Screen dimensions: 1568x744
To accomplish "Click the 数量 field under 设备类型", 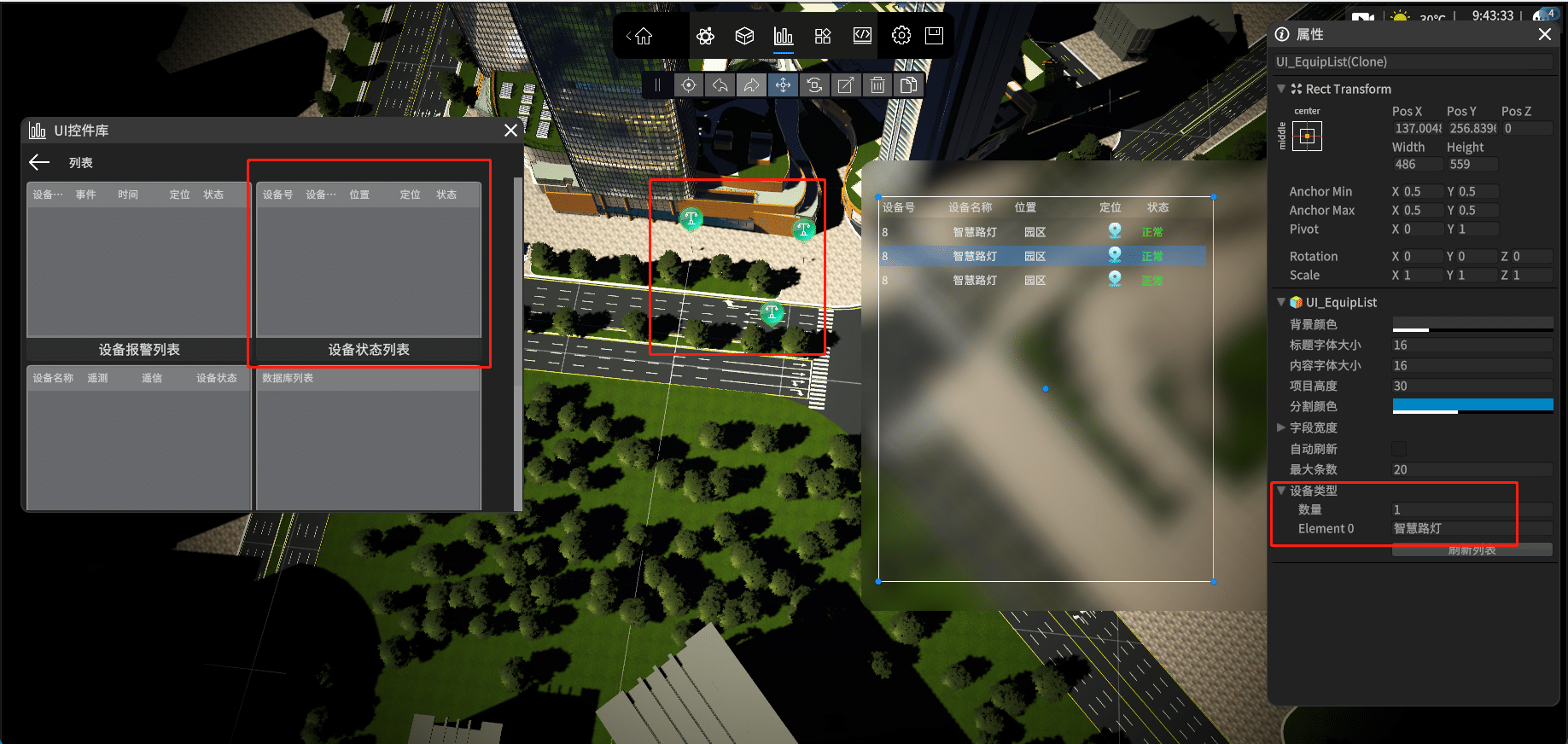I will (1472, 509).
